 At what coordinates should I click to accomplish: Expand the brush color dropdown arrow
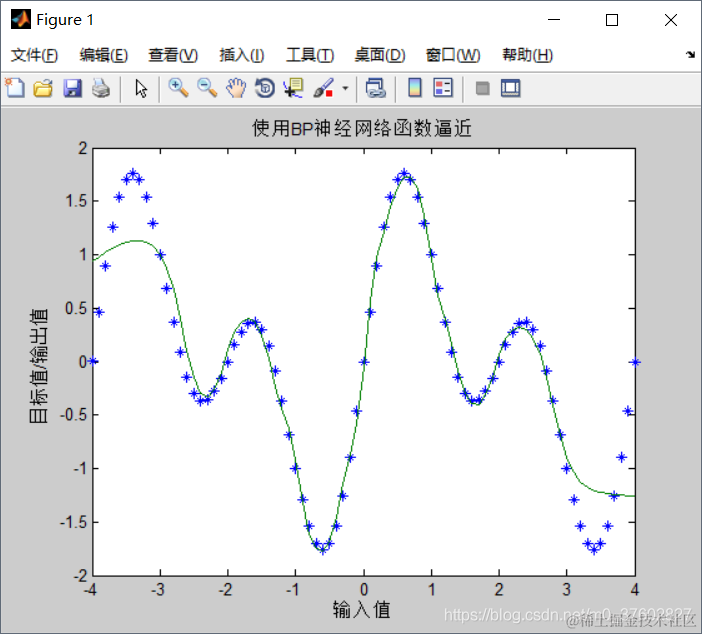tap(345, 88)
